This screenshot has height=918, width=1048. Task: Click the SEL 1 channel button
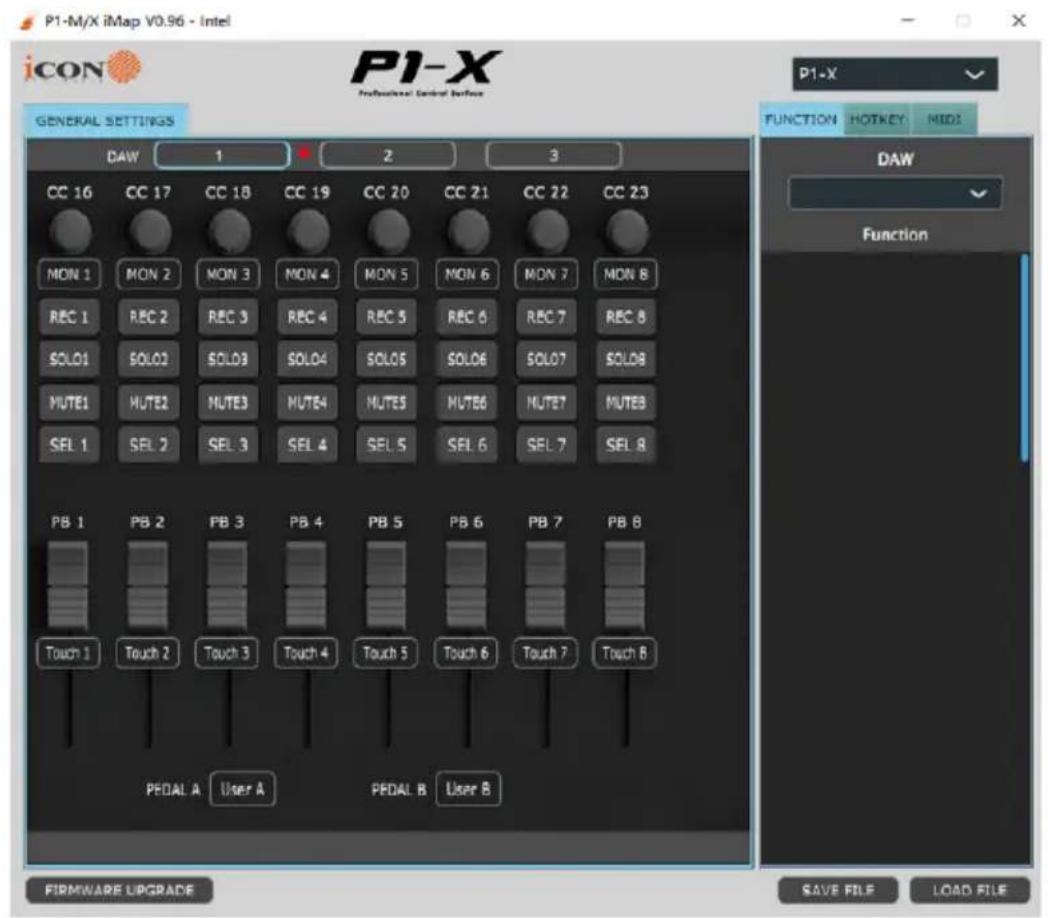pos(69,445)
